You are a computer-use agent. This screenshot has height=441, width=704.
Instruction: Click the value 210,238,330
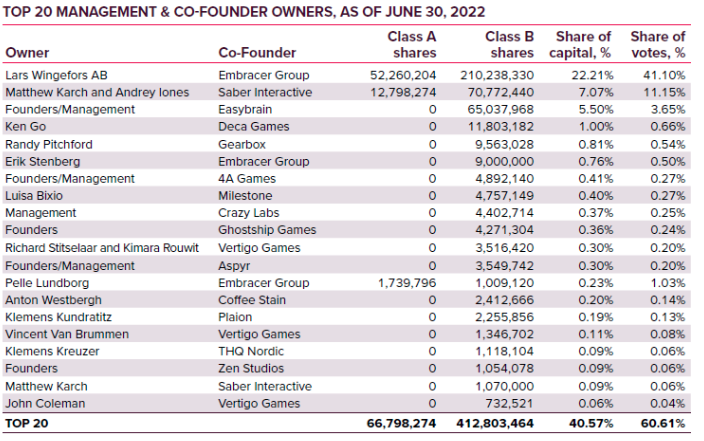497,75
